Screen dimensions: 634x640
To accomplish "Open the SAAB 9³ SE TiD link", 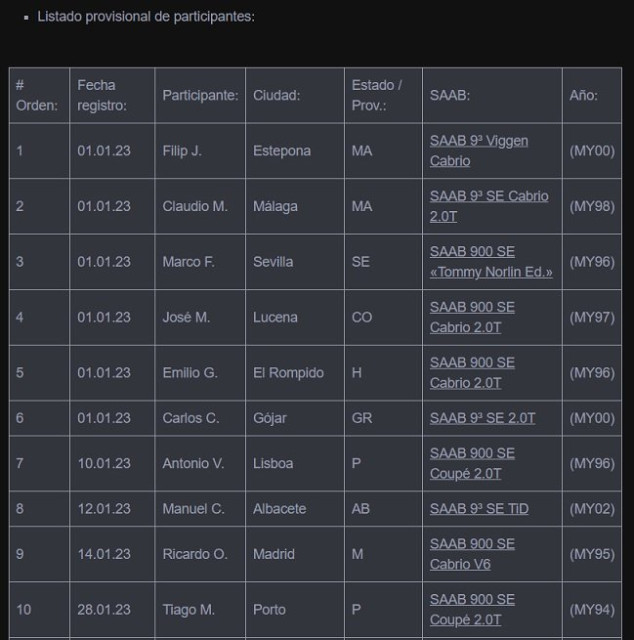I will [x=479, y=509].
